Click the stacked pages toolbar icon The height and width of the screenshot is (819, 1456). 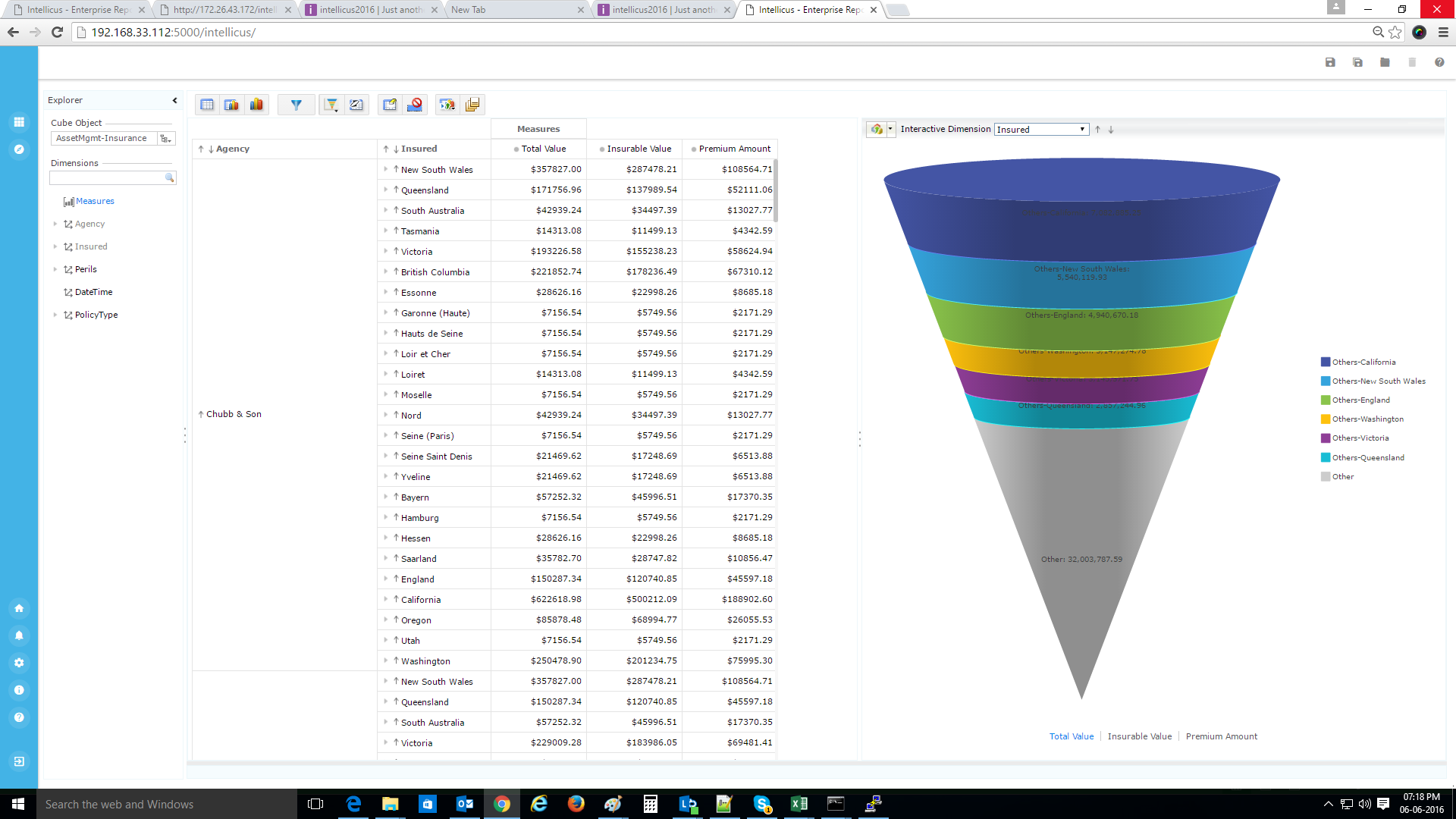[472, 105]
